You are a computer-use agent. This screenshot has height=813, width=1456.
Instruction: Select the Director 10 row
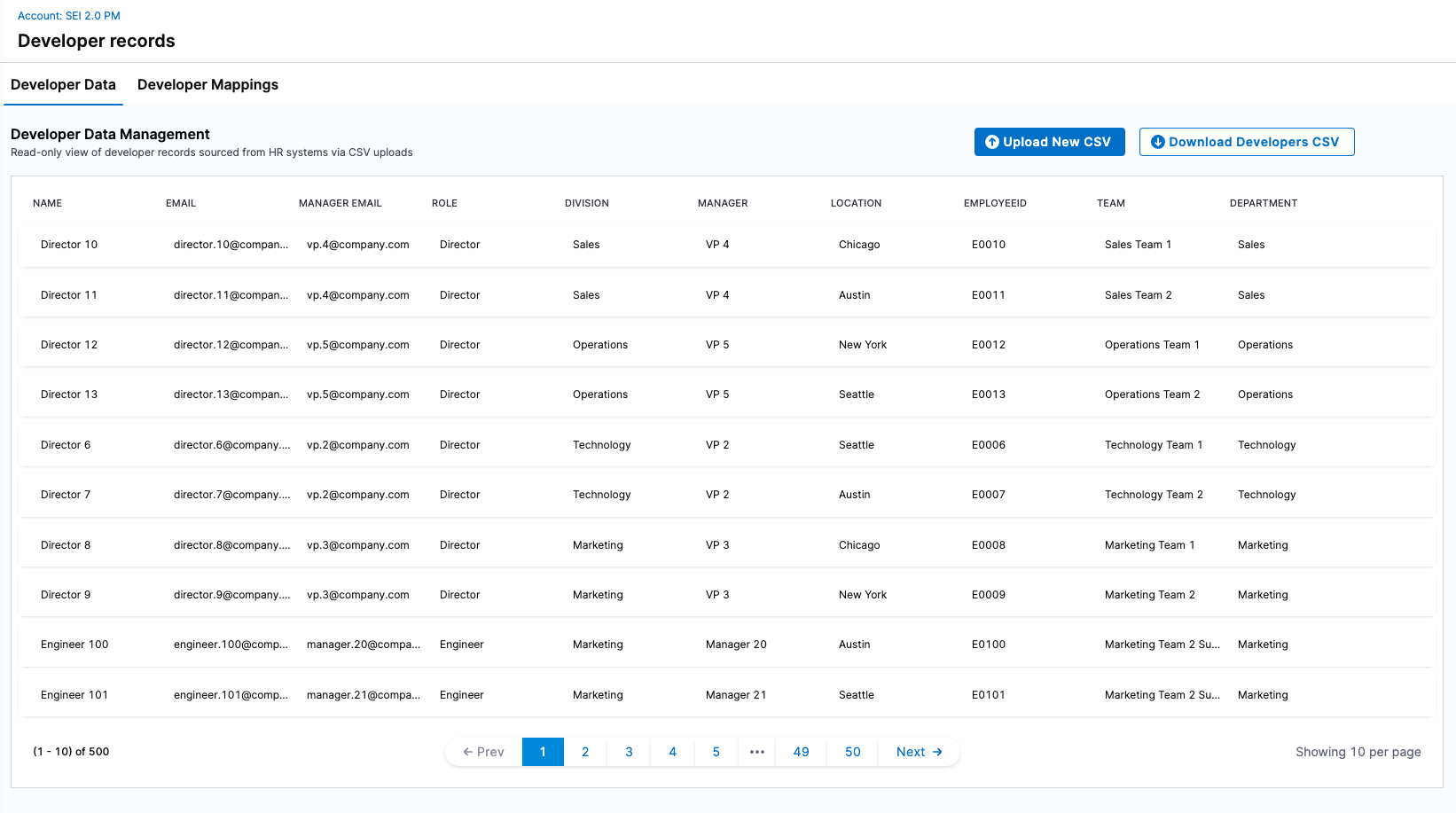point(69,245)
